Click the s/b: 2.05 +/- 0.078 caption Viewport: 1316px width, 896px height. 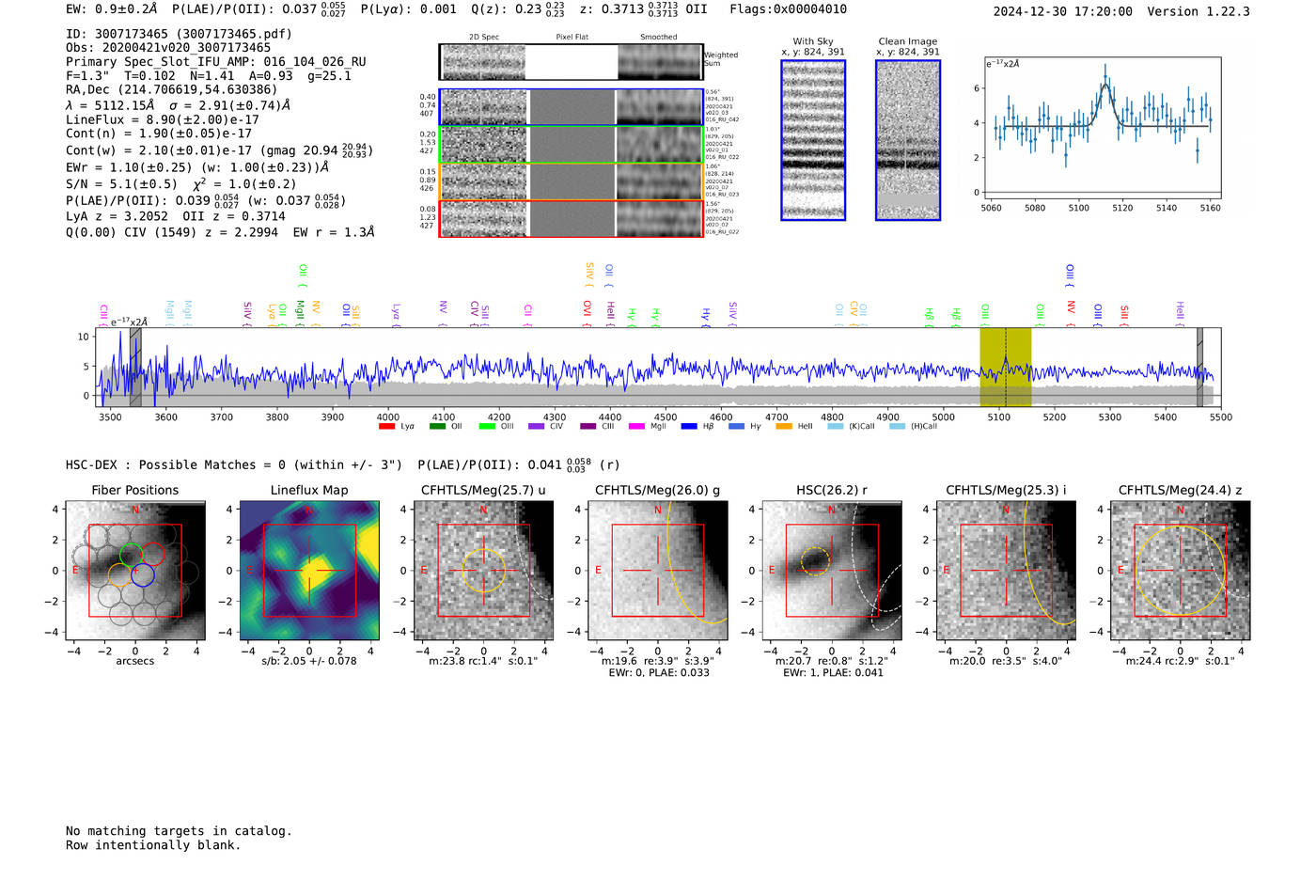[309, 661]
